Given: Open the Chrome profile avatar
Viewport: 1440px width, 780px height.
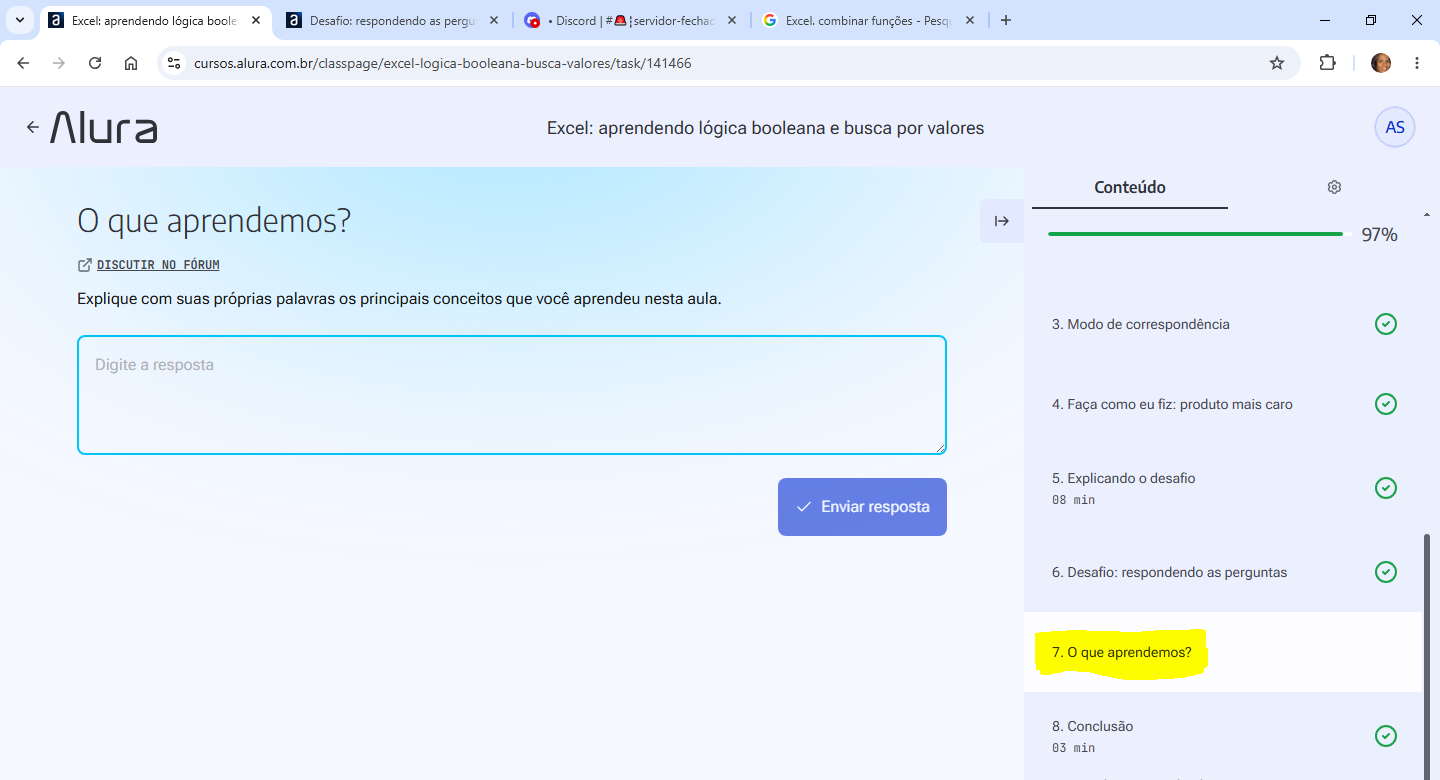Looking at the screenshot, I should [1381, 63].
